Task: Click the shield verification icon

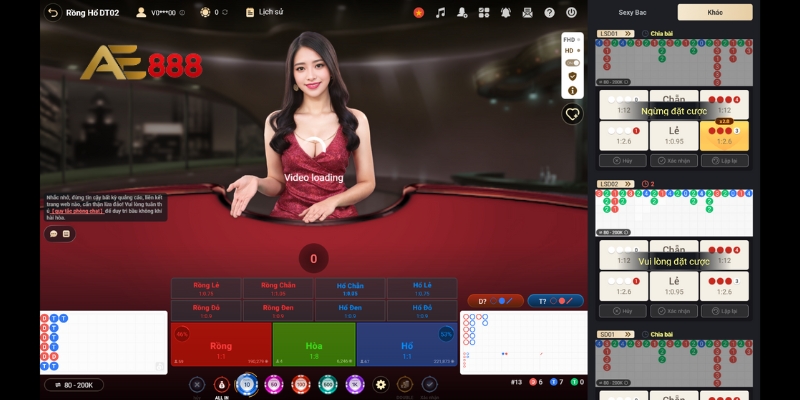Action: [x=572, y=76]
